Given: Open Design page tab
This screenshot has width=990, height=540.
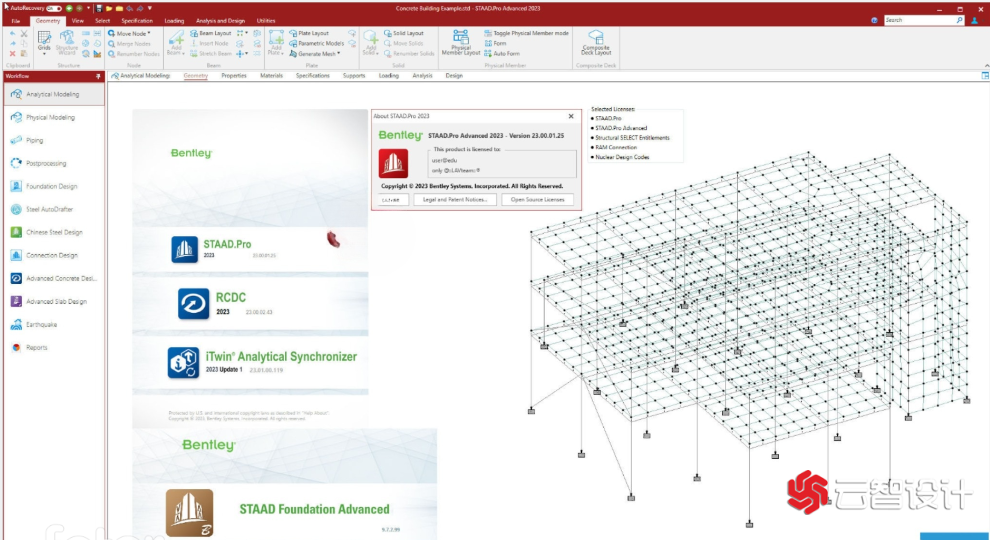Looking at the screenshot, I should coord(454,76).
